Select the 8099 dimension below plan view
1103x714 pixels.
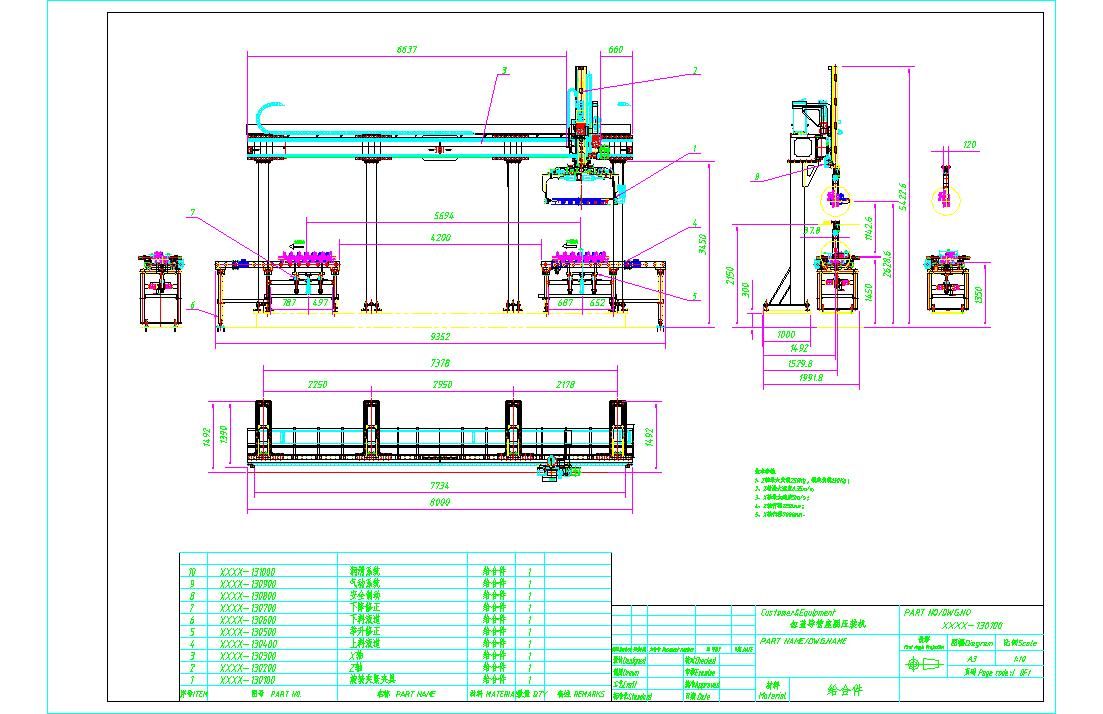tap(441, 504)
